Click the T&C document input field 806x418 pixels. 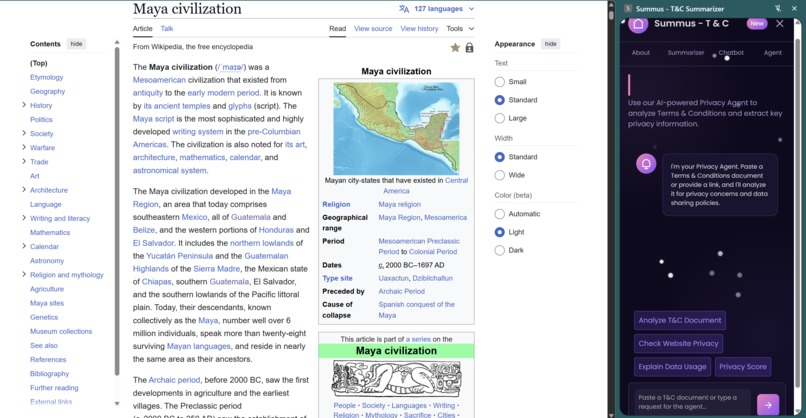coord(691,402)
